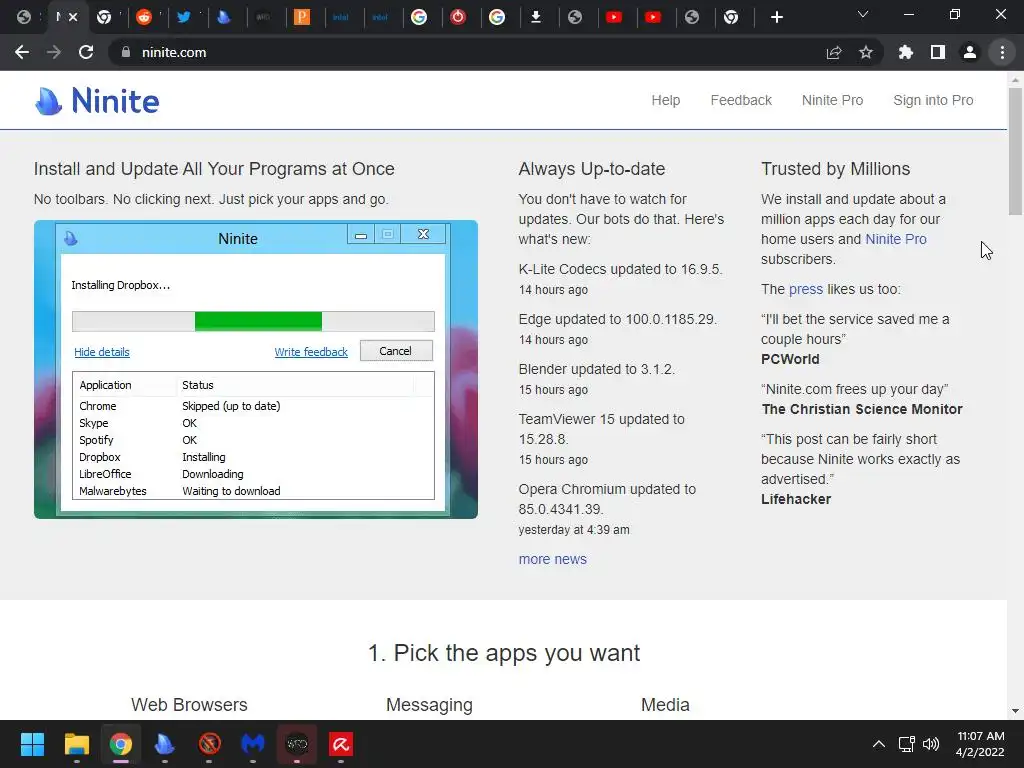Screen dimensions: 1024x768
Task: Open network settings from the tray icon
Action: 906,744
